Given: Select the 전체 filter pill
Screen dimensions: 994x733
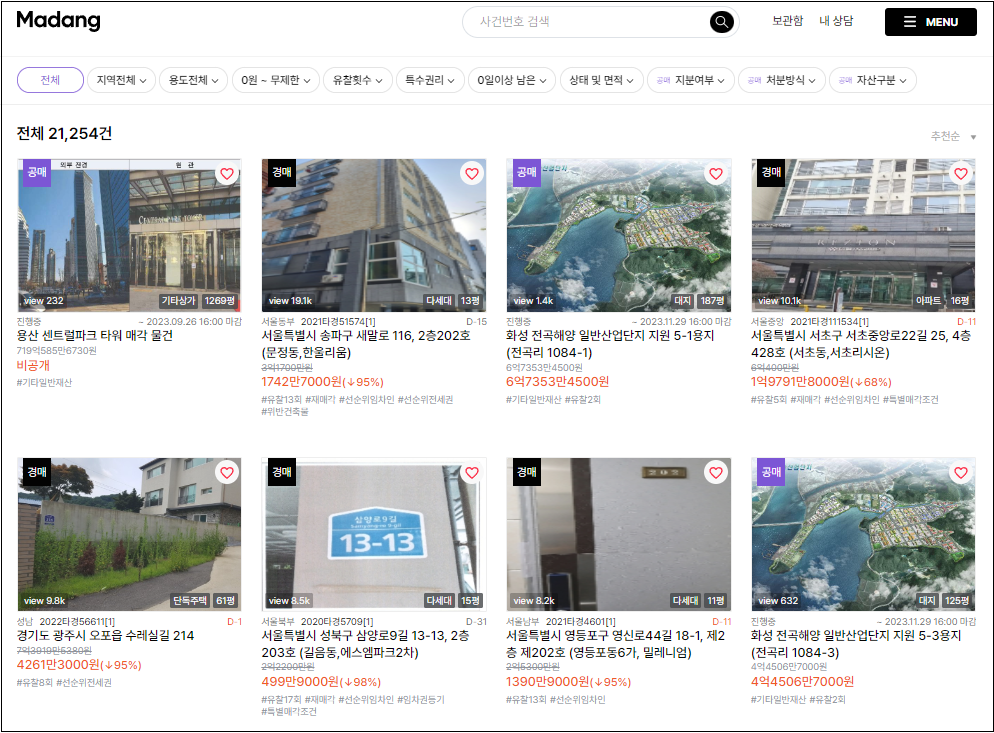Looking at the screenshot, I should pos(50,80).
